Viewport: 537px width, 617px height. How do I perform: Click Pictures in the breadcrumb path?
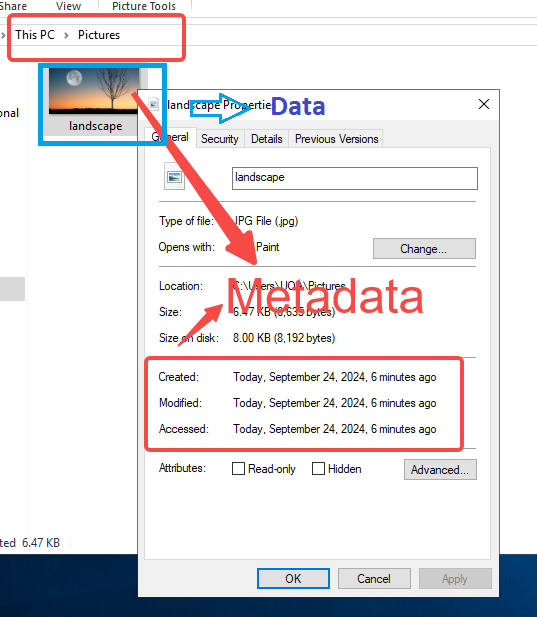(x=99, y=35)
